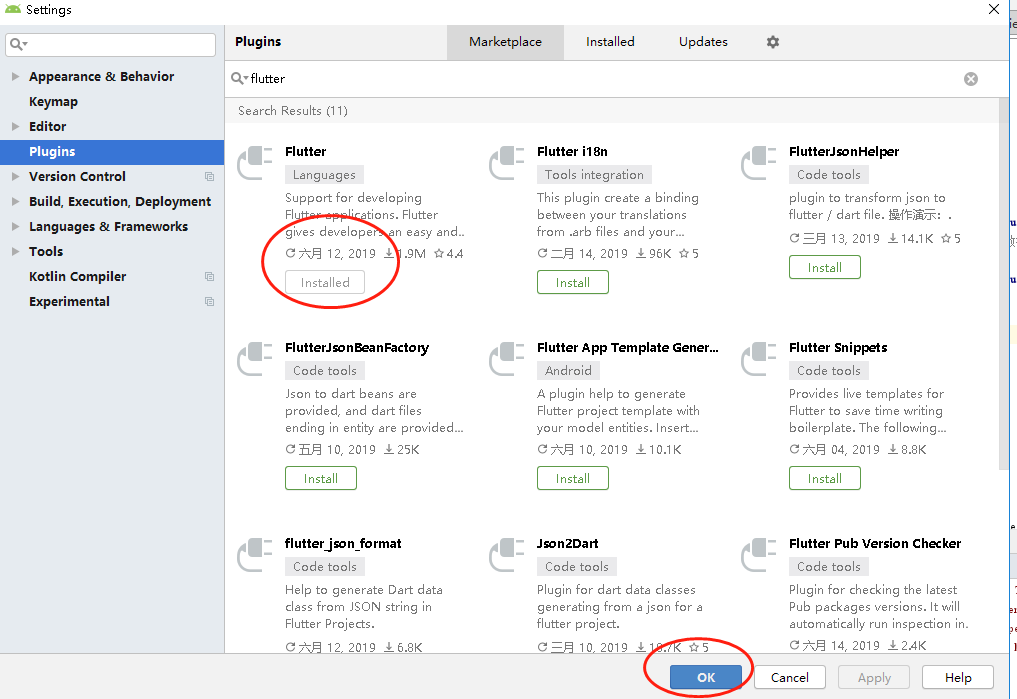This screenshot has width=1017, height=699.
Task: Select the Flutter Pub Version Checker icon
Action: [x=759, y=554]
